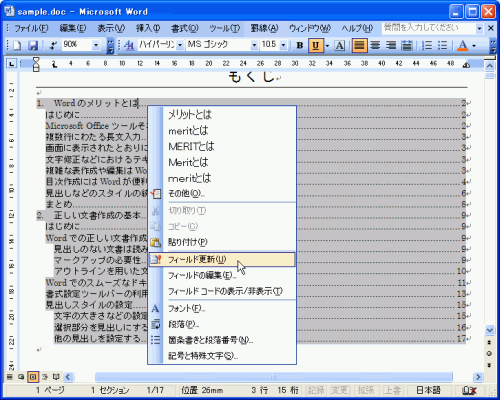Click the horizontal scrollbar thumb
500x400 pixels.
274,377
